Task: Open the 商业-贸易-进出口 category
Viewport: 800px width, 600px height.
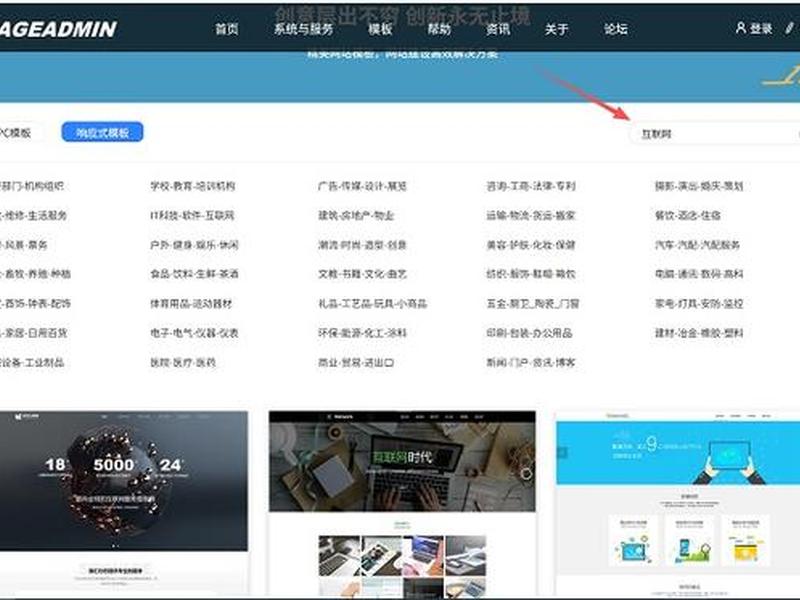Action: [x=356, y=363]
